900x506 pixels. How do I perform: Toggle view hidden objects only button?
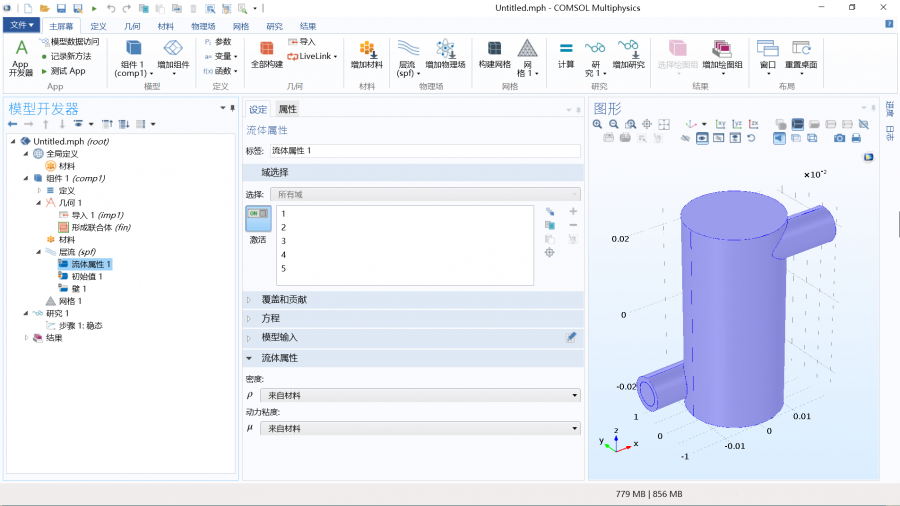coord(719,138)
